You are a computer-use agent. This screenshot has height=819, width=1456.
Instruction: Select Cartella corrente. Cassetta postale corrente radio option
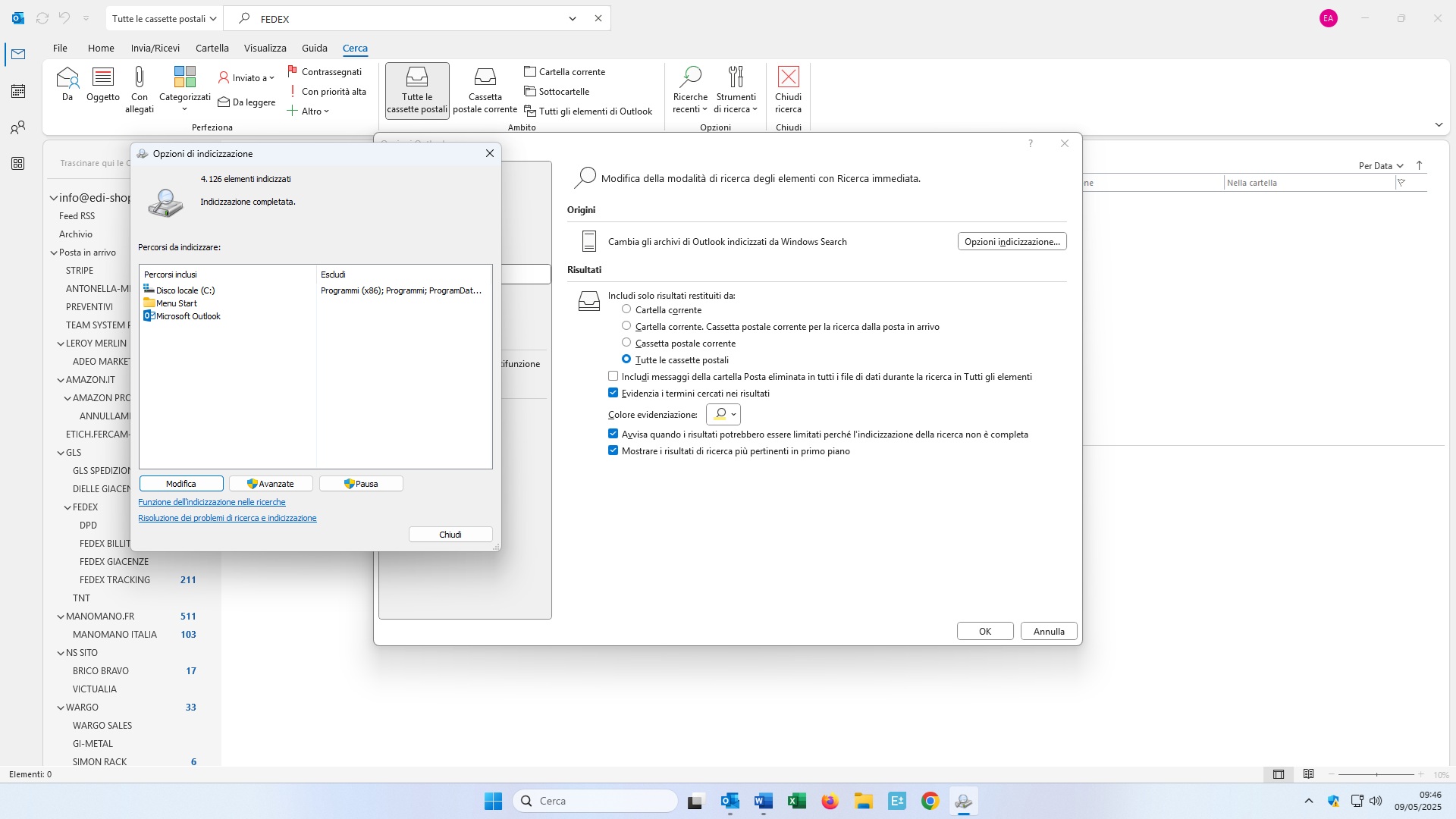tap(626, 326)
